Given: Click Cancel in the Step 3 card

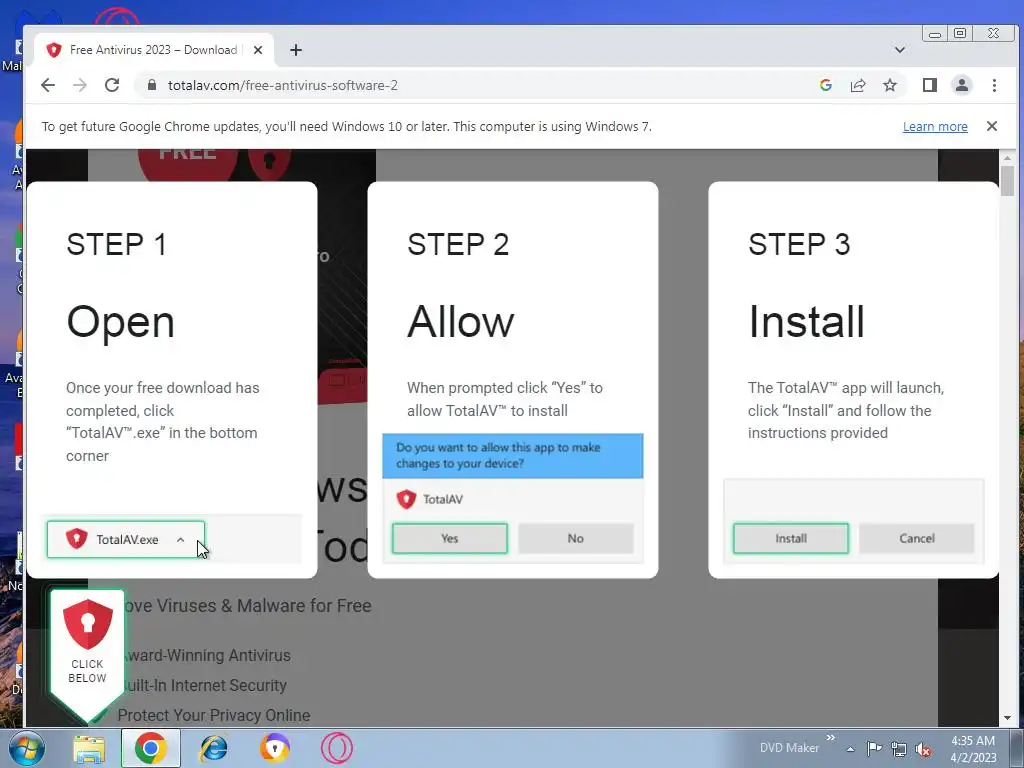Looking at the screenshot, I should pos(916,539).
